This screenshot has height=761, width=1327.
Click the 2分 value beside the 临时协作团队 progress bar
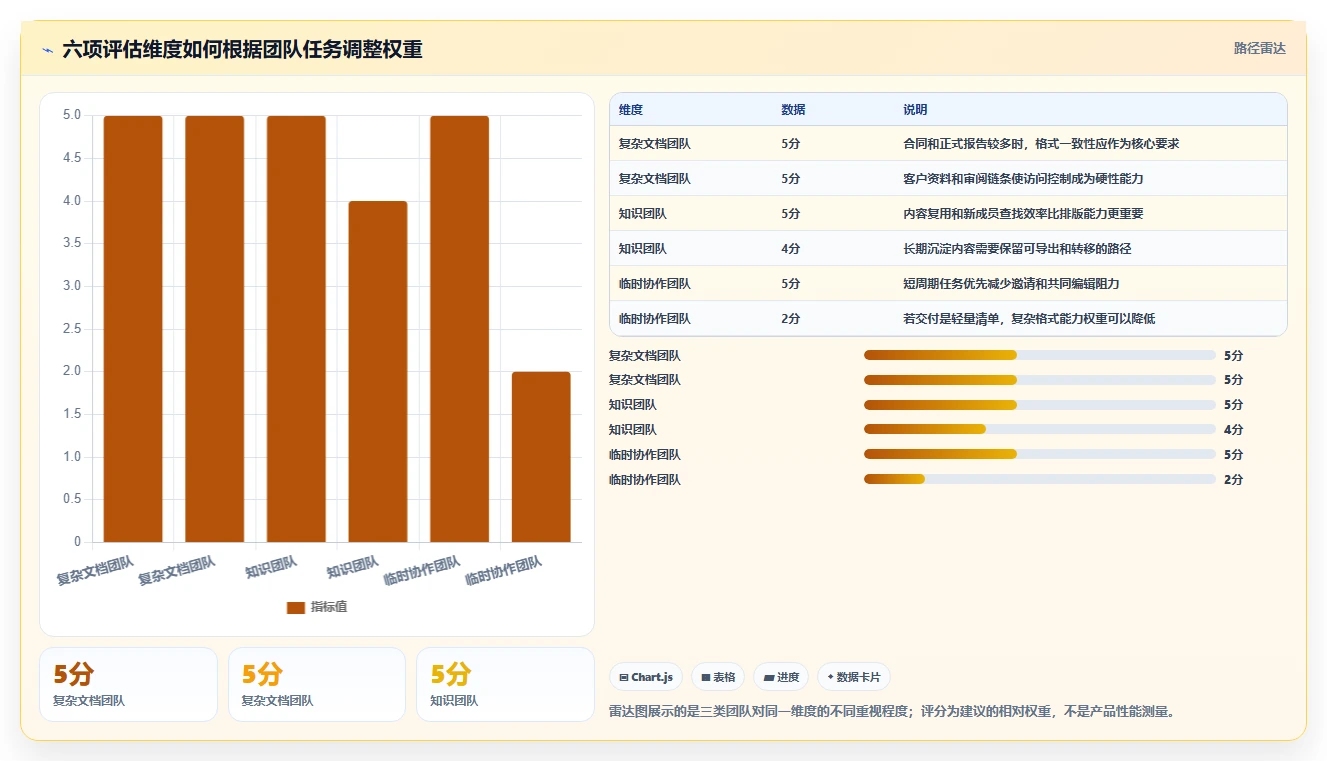1233,480
